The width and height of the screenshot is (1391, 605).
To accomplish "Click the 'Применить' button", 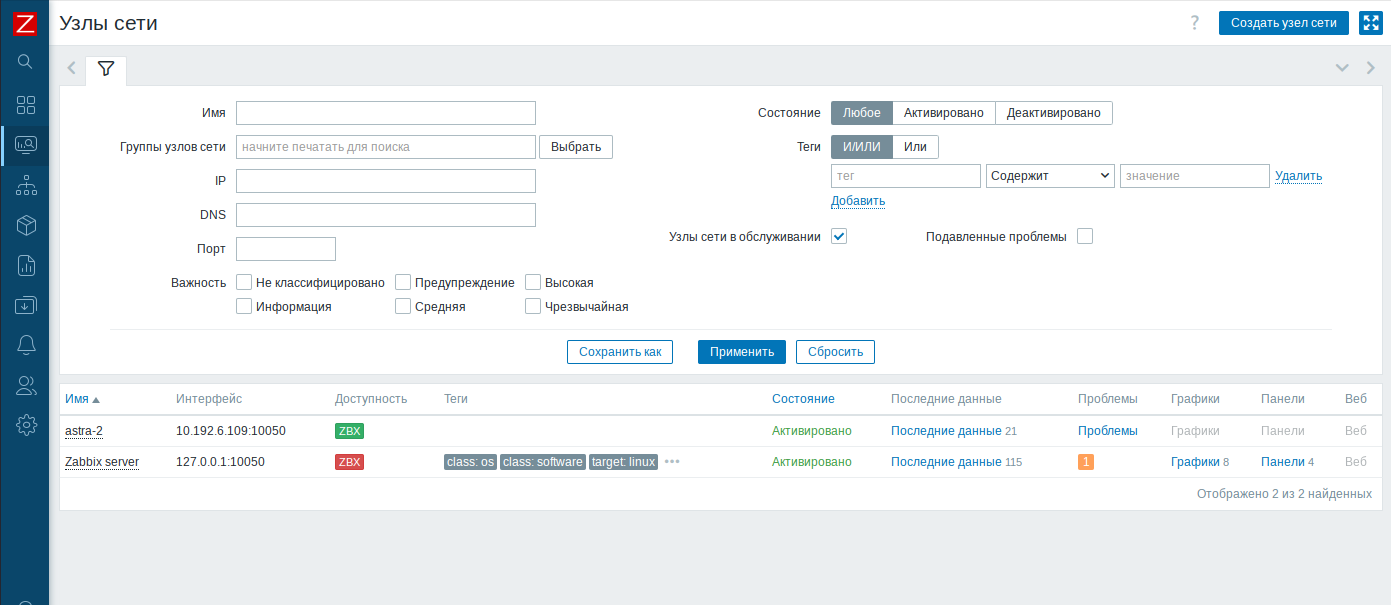I will (741, 352).
